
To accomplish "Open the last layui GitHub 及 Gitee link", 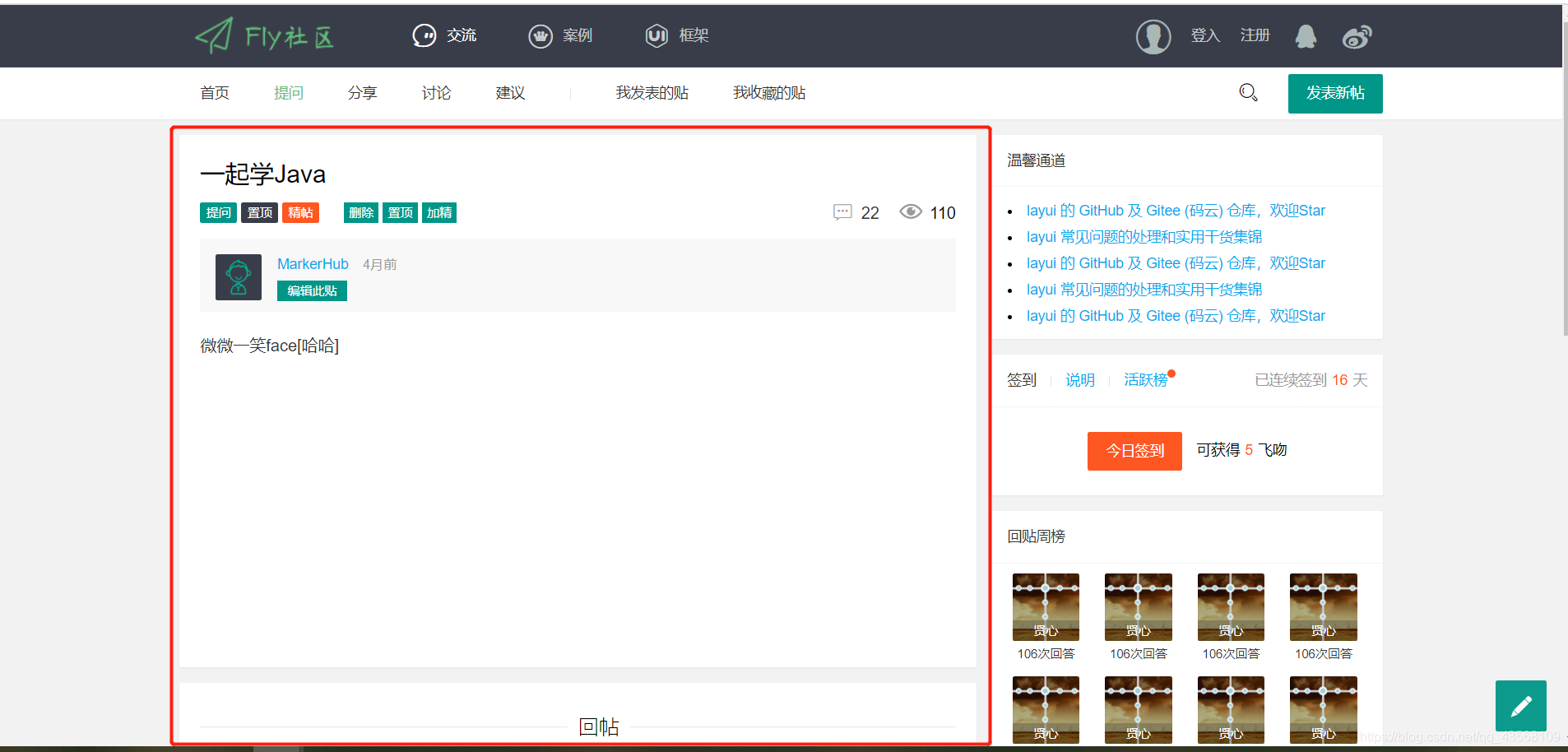I will pos(1176,316).
